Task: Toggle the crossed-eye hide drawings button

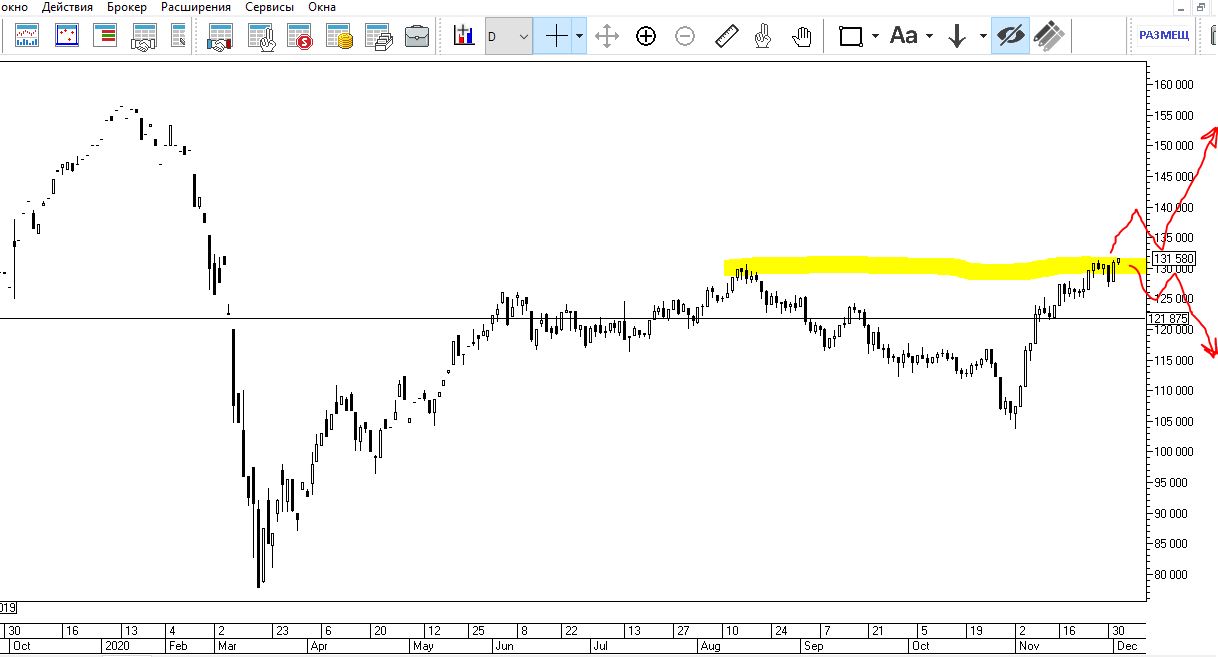Action: pos(1011,37)
